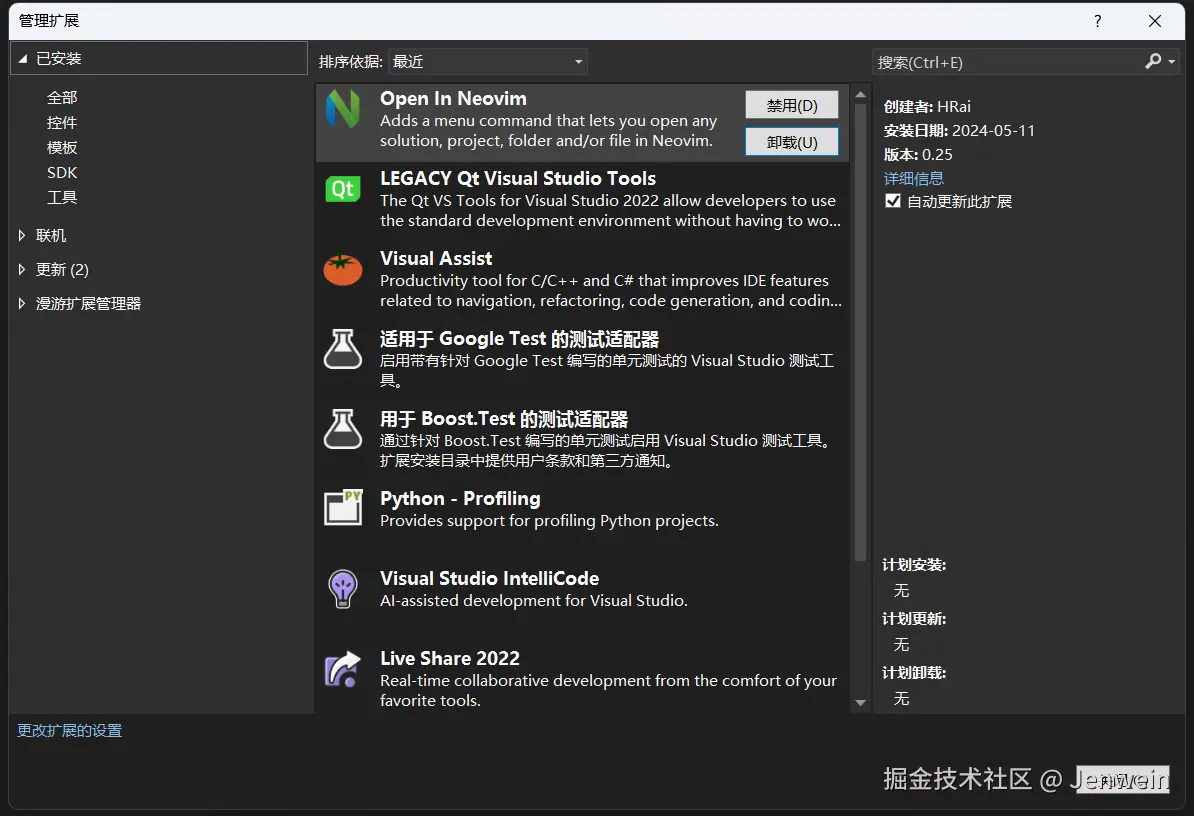
Task: Select the Live Share 2022 title
Action: 450,658
